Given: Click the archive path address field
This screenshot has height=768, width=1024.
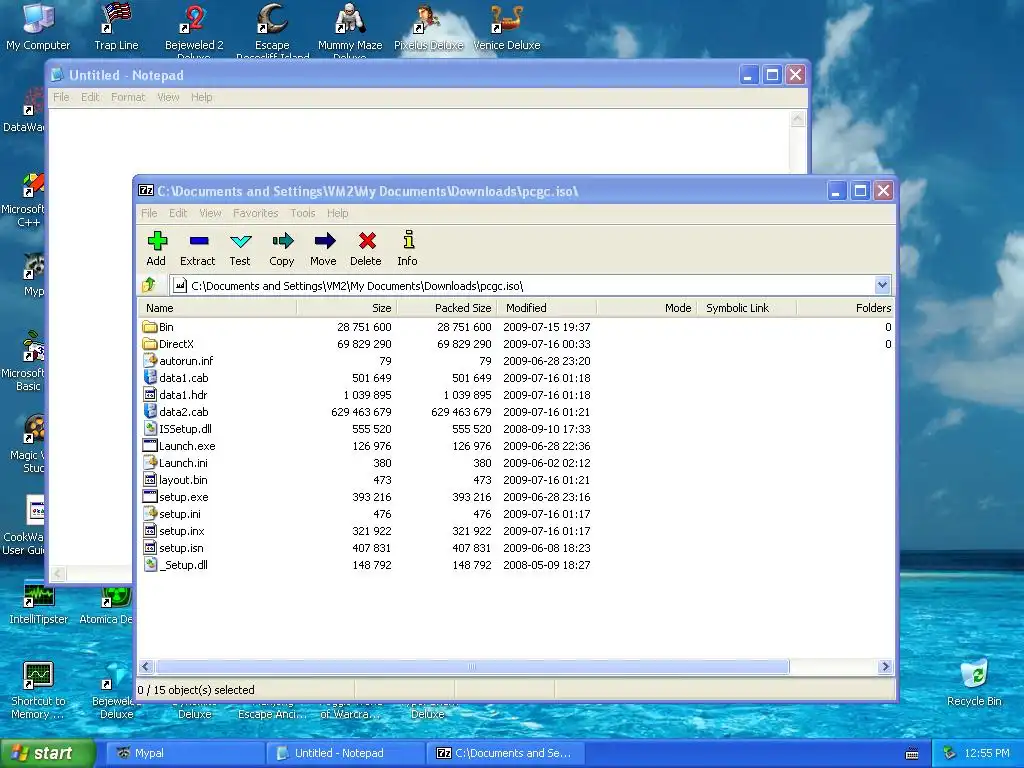Looking at the screenshot, I should pyautogui.click(x=522, y=285).
